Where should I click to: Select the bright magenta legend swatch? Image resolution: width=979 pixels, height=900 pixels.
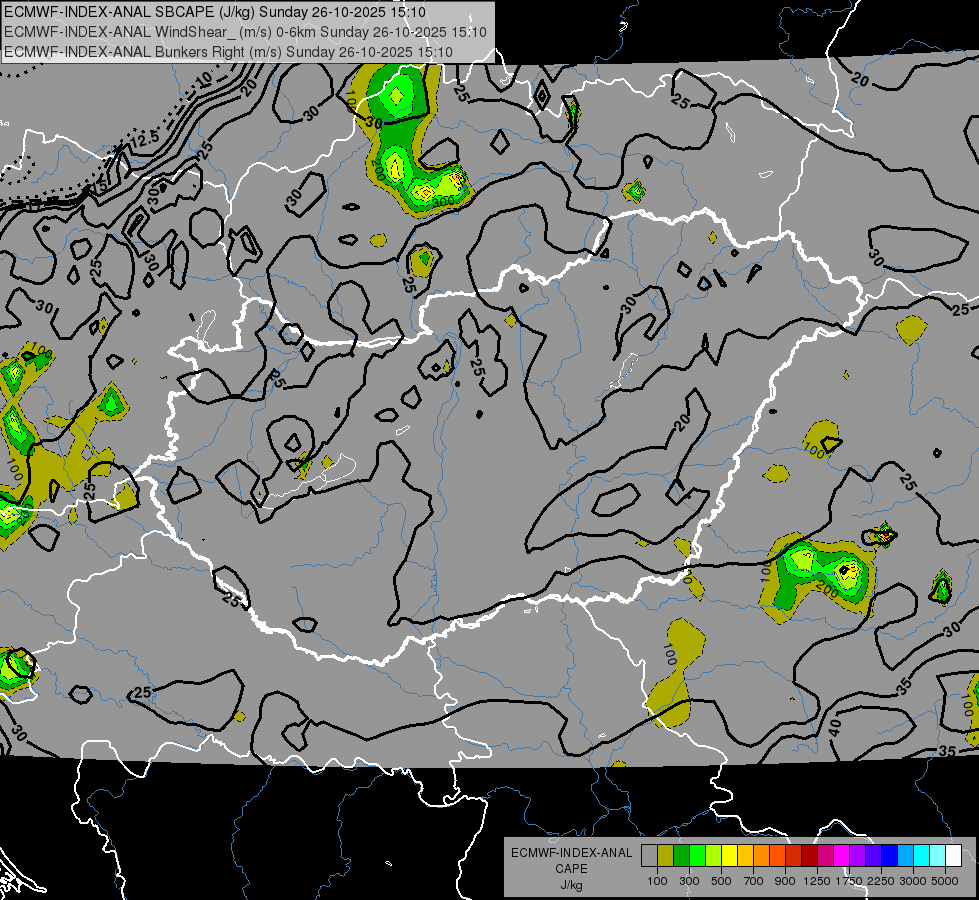pos(842,855)
